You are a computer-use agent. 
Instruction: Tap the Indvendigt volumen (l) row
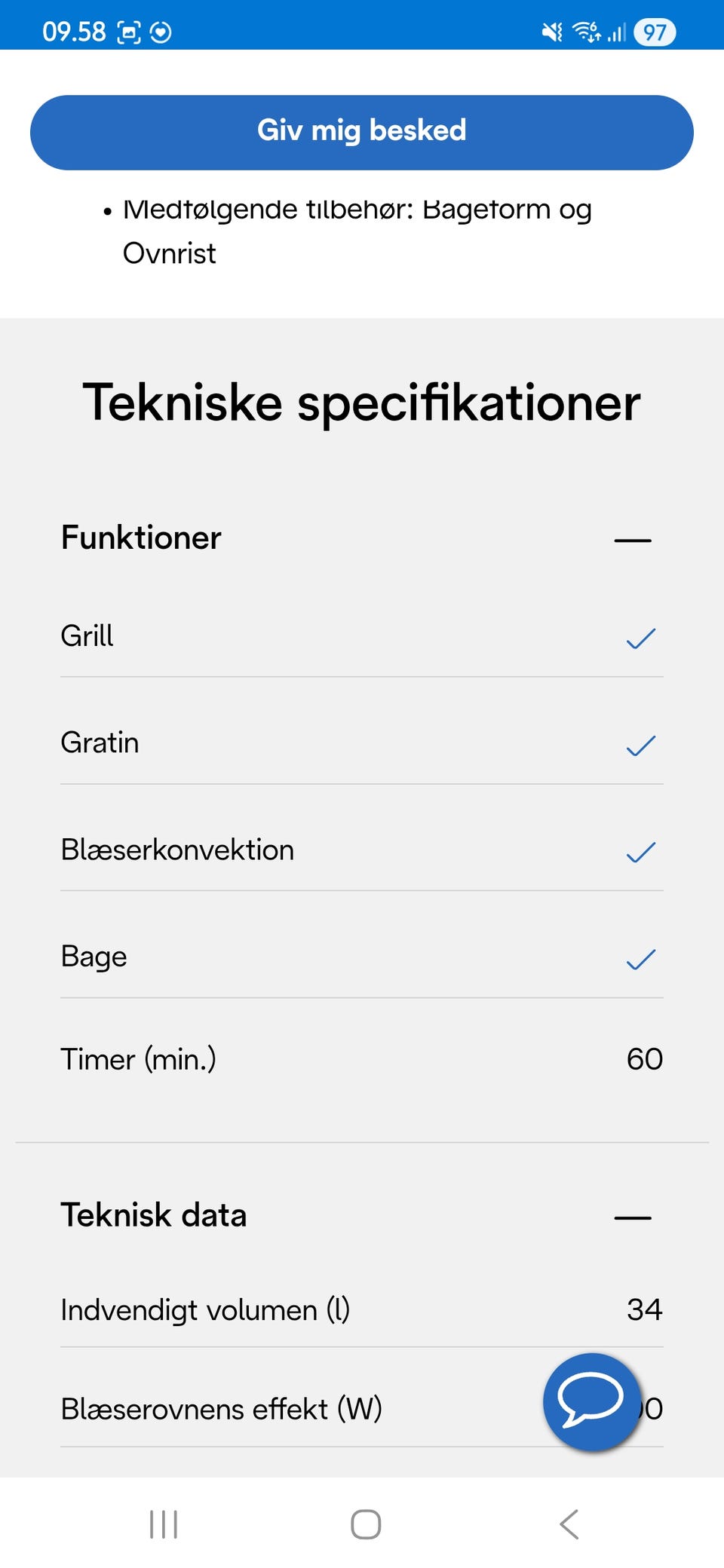pyautogui.click(x=362, y=1309)
